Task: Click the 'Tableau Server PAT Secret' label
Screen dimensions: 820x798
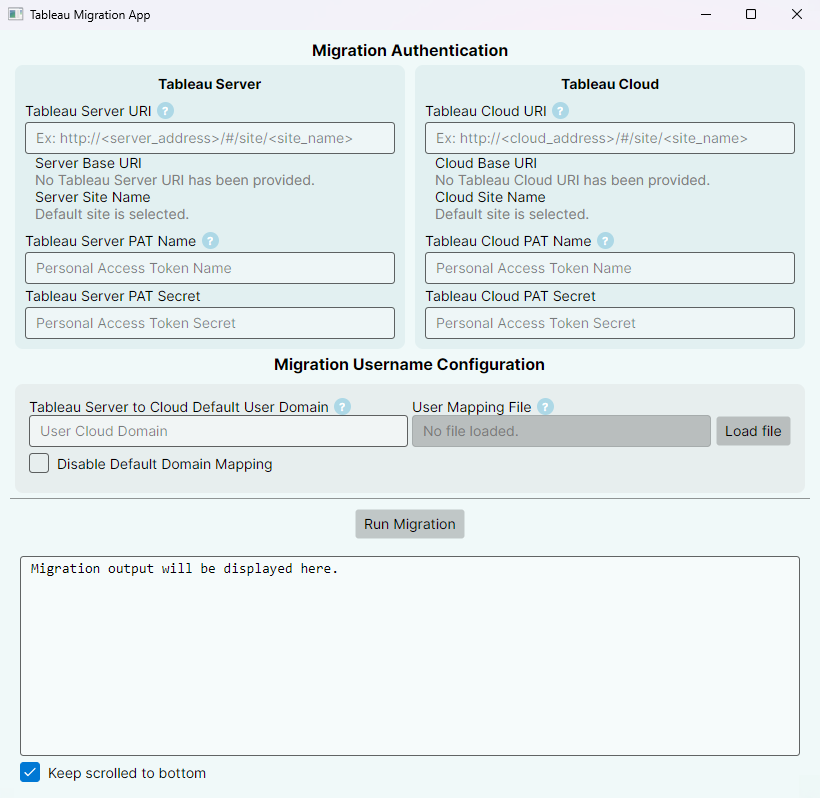Action: coord(113,296)
